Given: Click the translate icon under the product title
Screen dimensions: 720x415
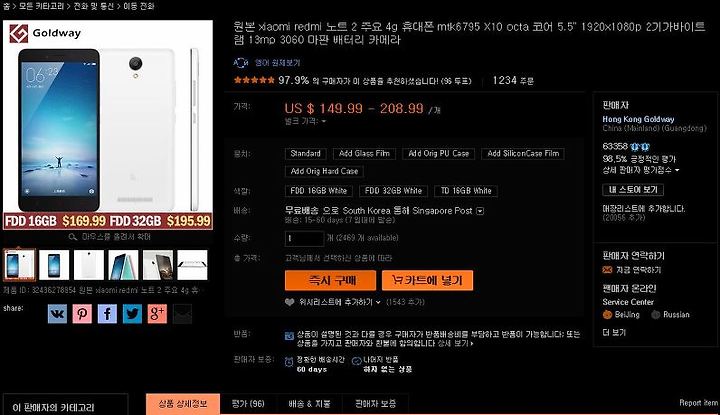Looking at the screenshot, I should (241, 63).
